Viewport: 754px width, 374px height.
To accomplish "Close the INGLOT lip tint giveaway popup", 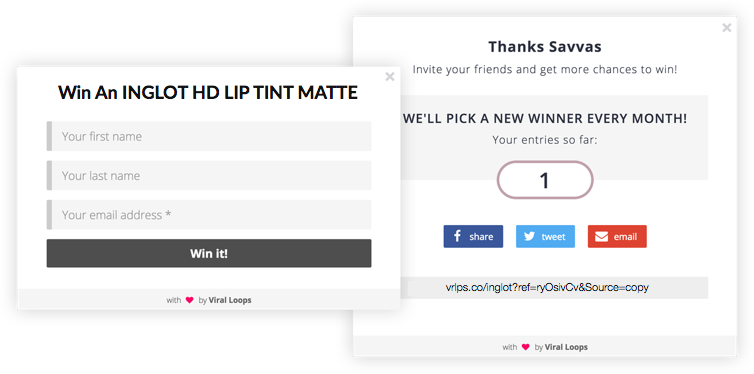I will [390, 76].
